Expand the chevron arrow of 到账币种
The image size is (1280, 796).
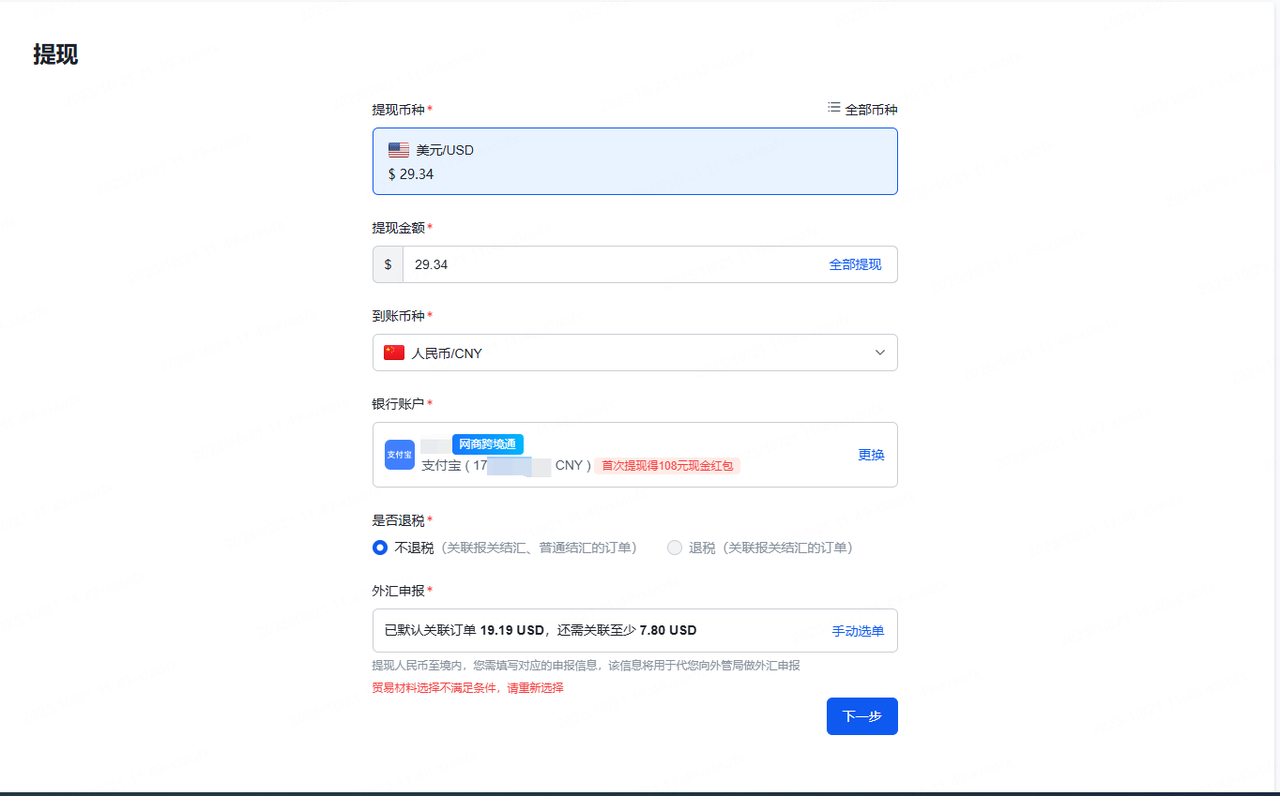point(880,353)
